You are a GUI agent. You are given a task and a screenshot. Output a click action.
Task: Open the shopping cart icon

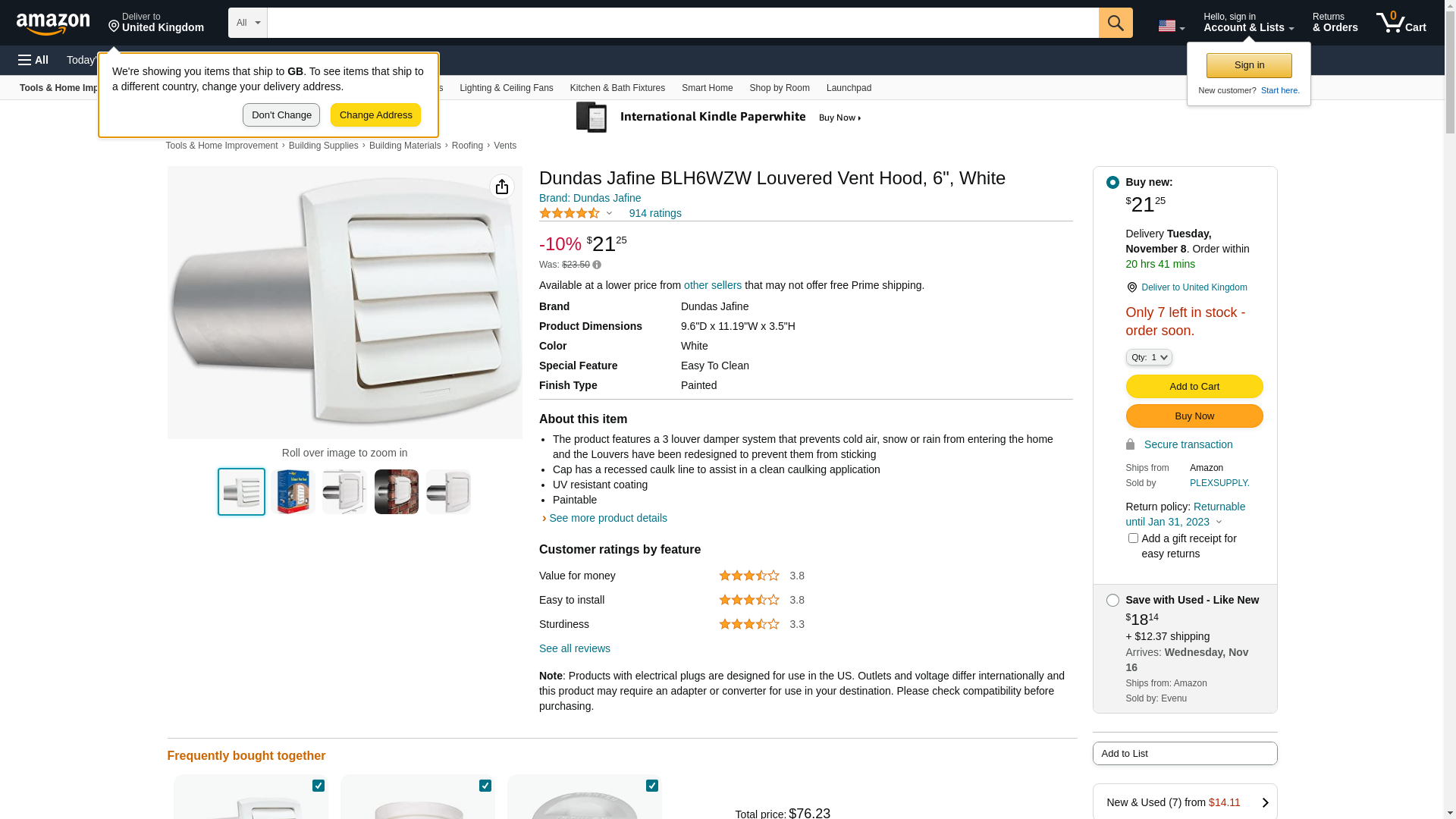pos(1401,23)
